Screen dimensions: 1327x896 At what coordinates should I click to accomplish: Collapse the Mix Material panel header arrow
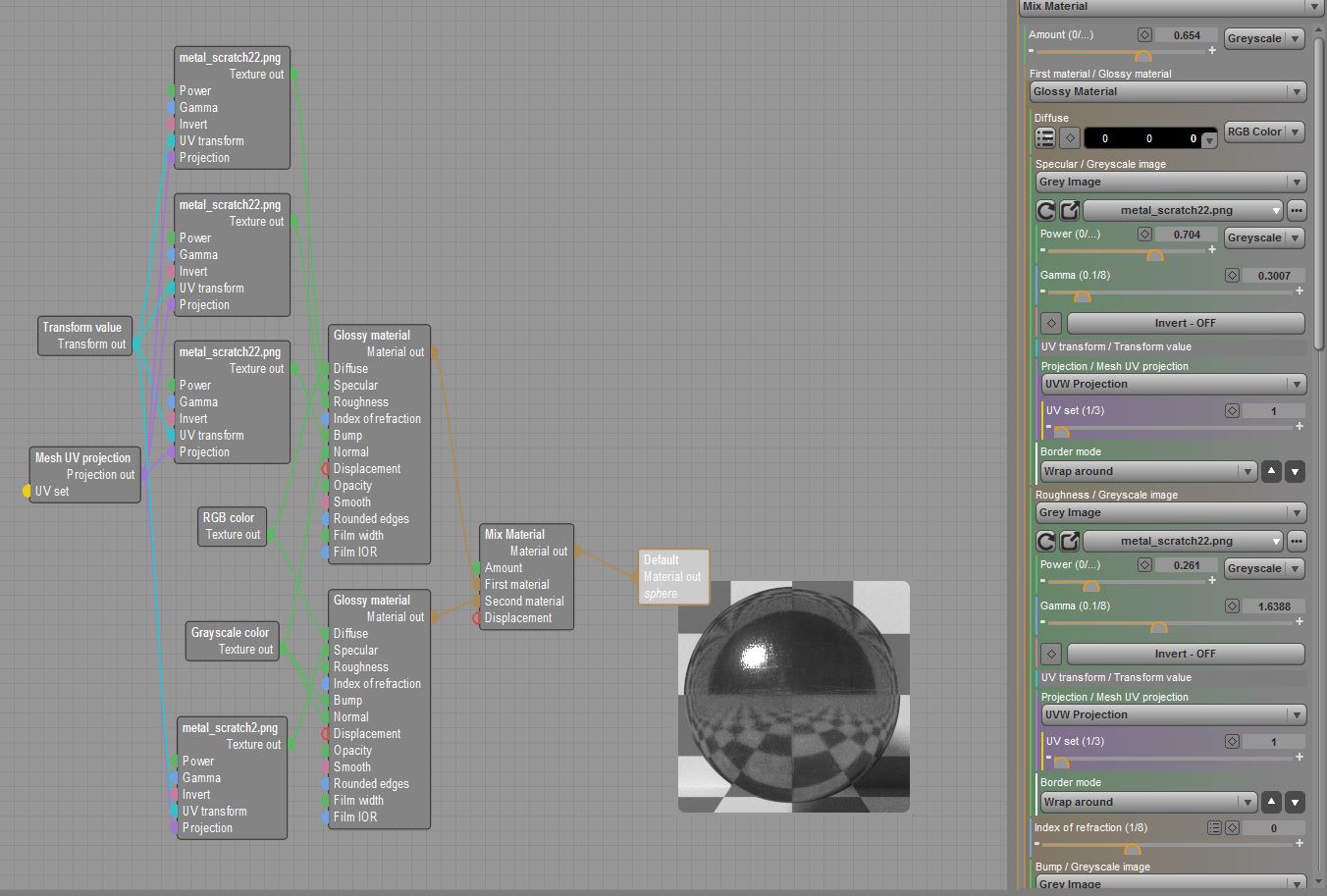point(1314,7)
